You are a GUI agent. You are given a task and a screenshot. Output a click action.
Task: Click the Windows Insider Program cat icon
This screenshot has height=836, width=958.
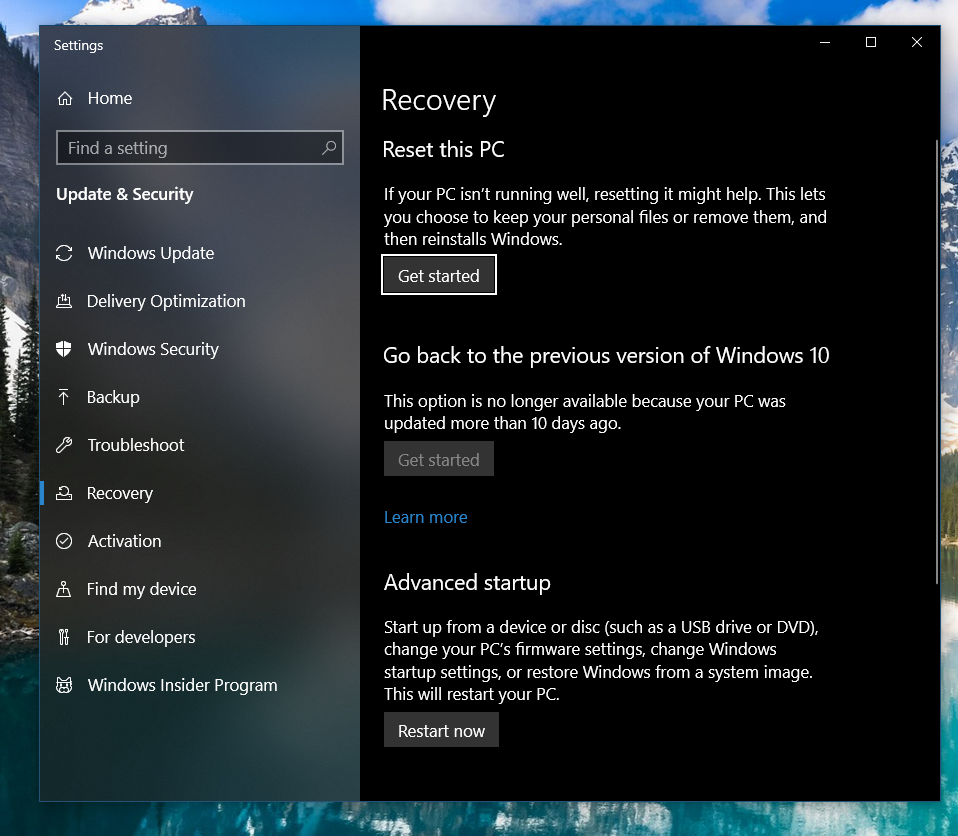click(64, 685)
